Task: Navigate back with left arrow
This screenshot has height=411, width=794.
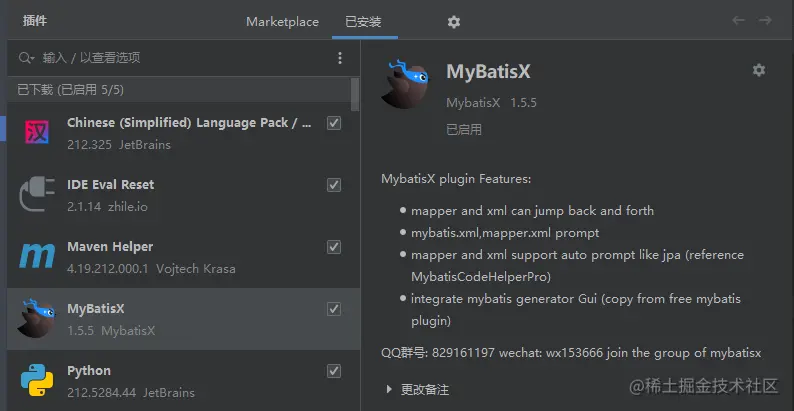Action: pos(738,21)
